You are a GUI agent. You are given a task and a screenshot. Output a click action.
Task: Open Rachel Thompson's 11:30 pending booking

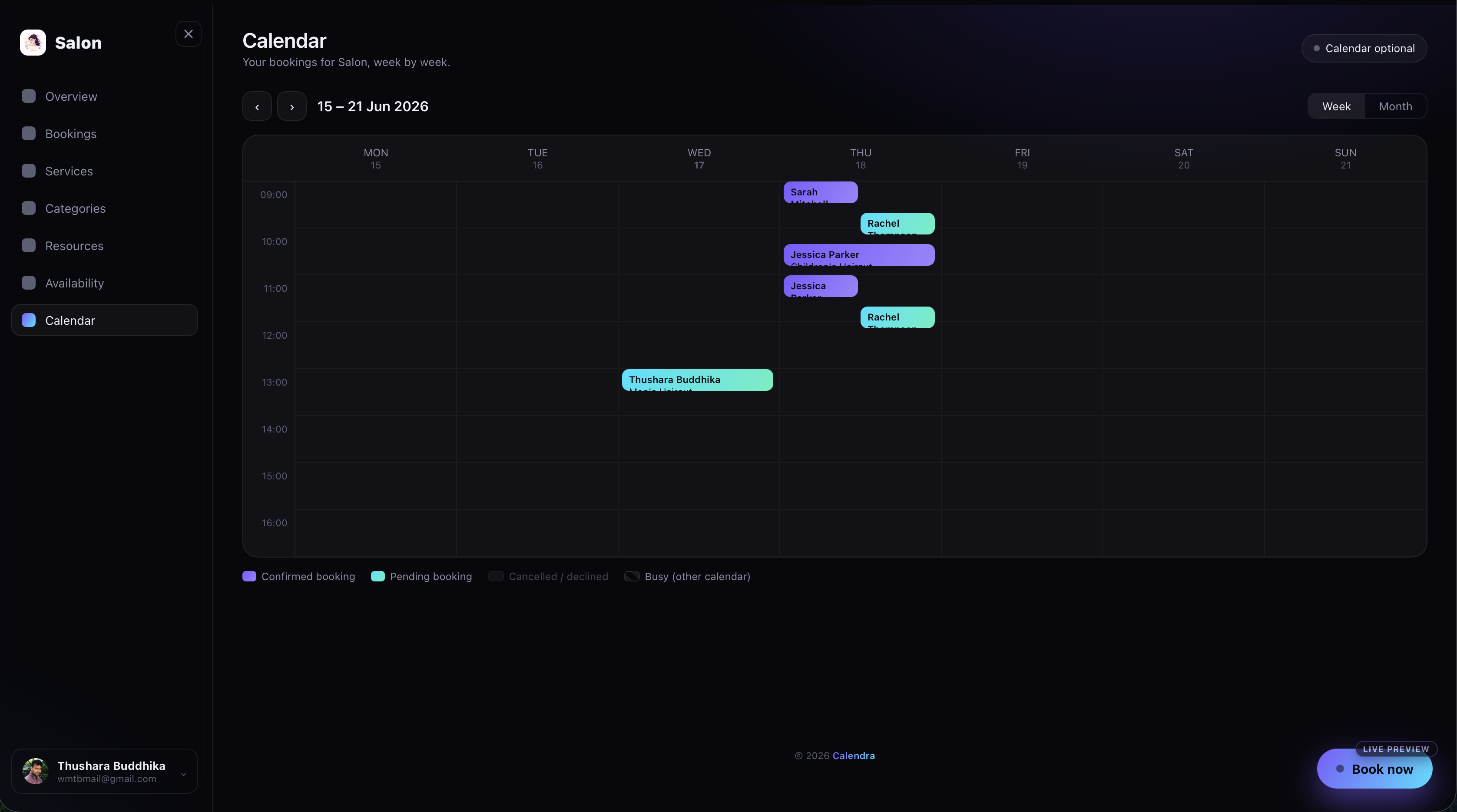[x=897, y=317]
